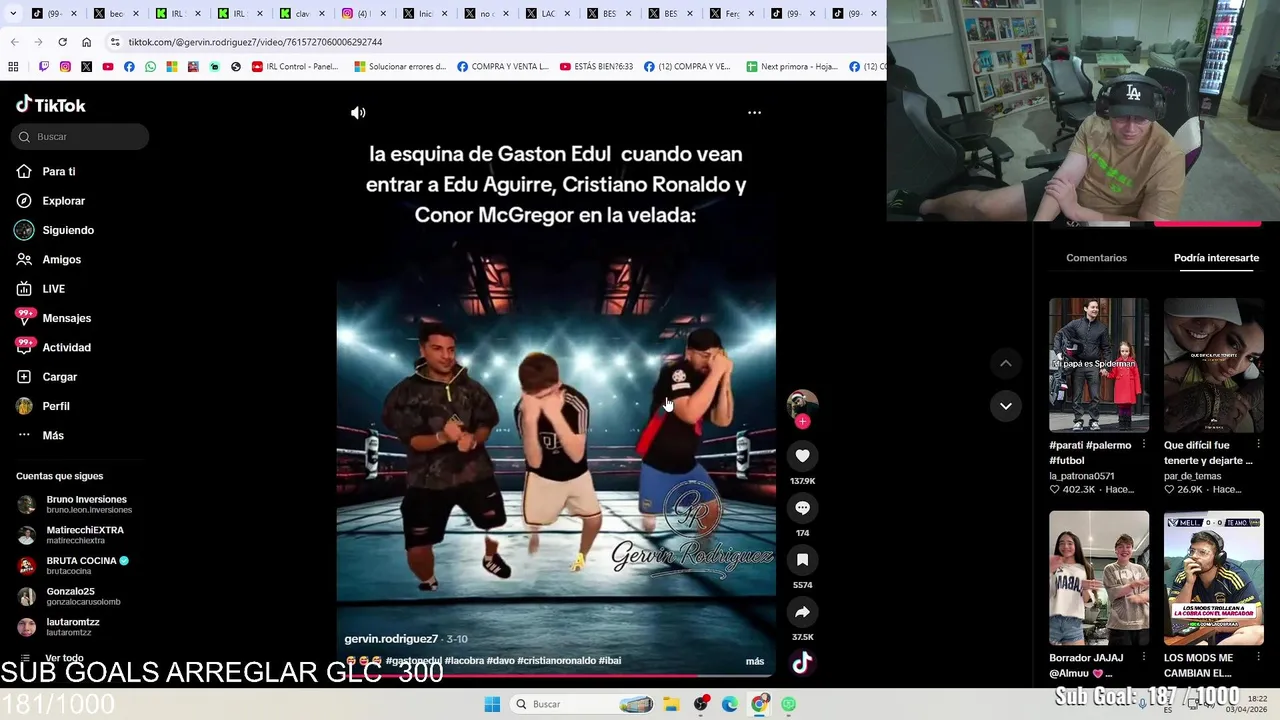Expand caption with 'más' link
1280x720 pixels.
click(x=755, y=661)
